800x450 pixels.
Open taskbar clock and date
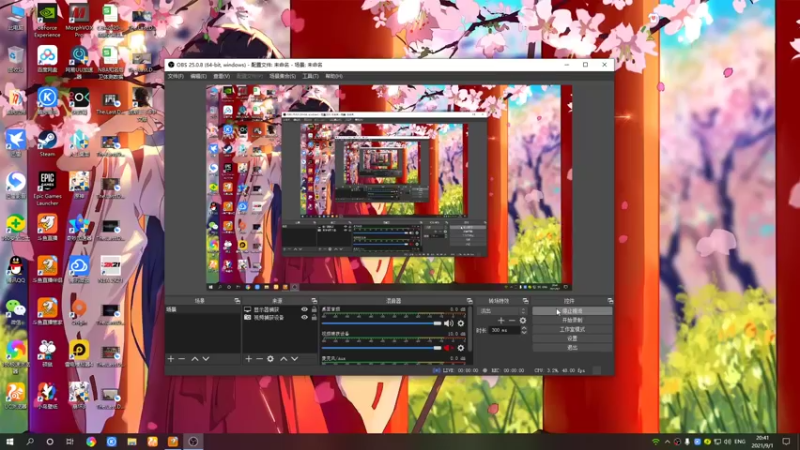pyautogui.click(x=762, y=441)
